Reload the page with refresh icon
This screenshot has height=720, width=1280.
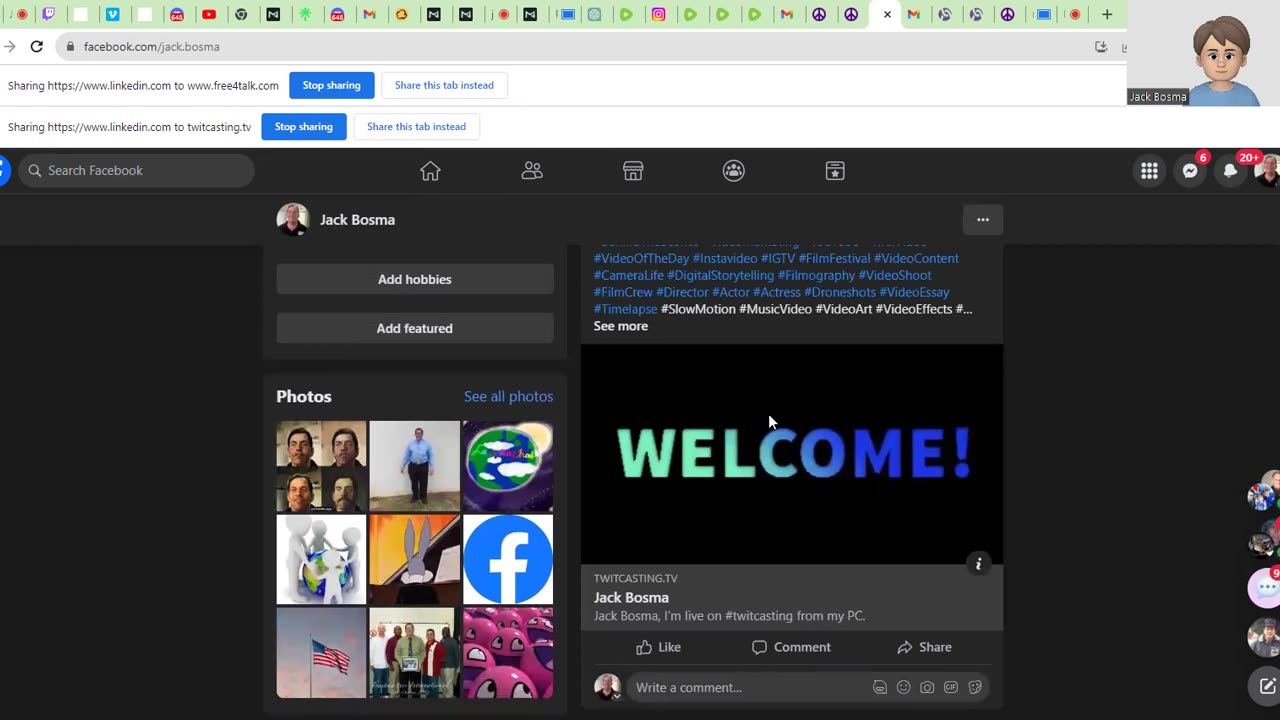point(37,46)
